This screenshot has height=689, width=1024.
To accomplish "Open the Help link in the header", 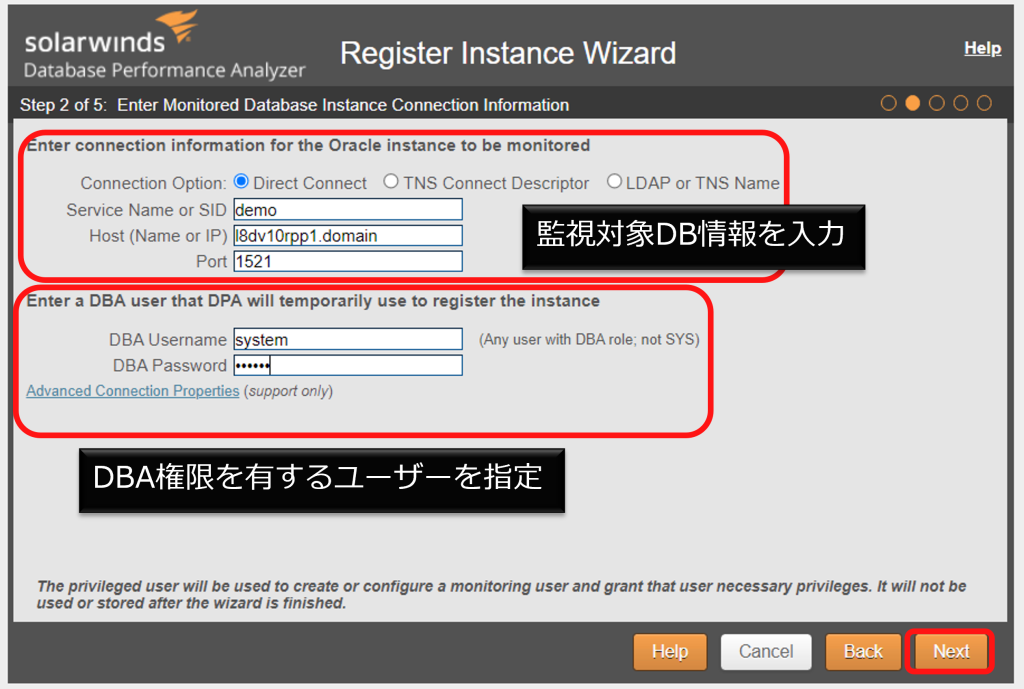I will pos(982,47).
